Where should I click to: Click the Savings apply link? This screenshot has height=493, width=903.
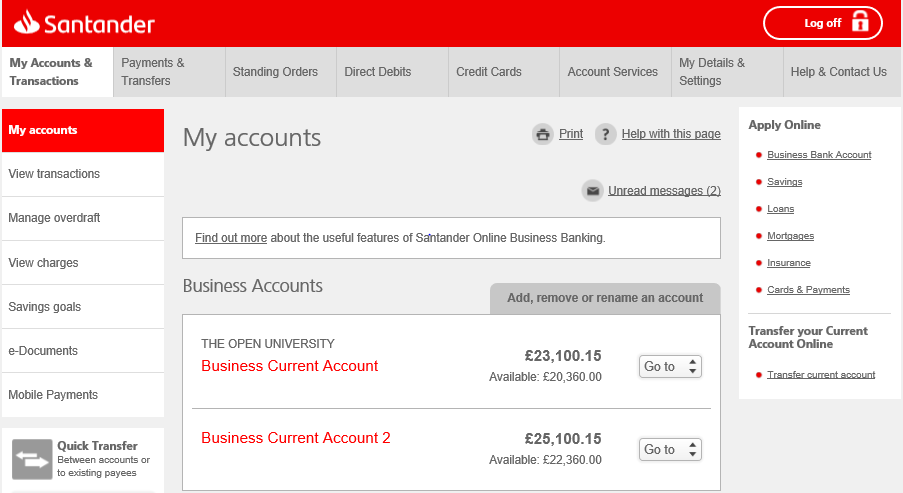(784, 182)
